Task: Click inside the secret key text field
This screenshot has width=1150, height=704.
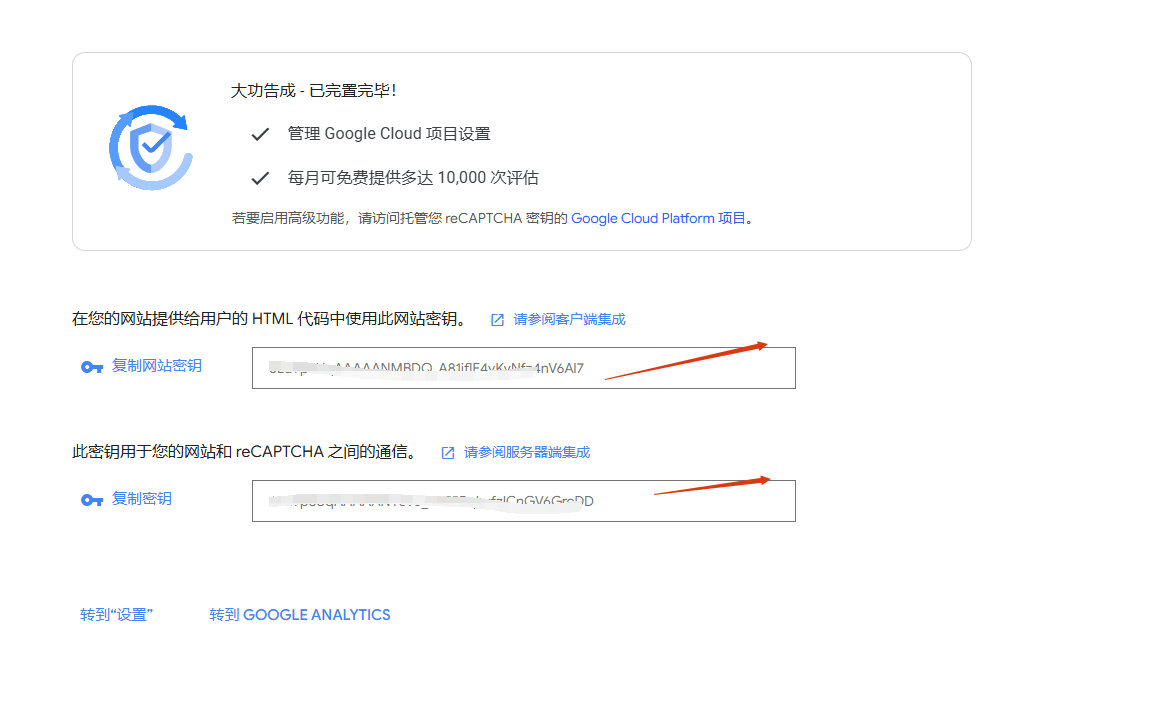Action: point(523,501)
